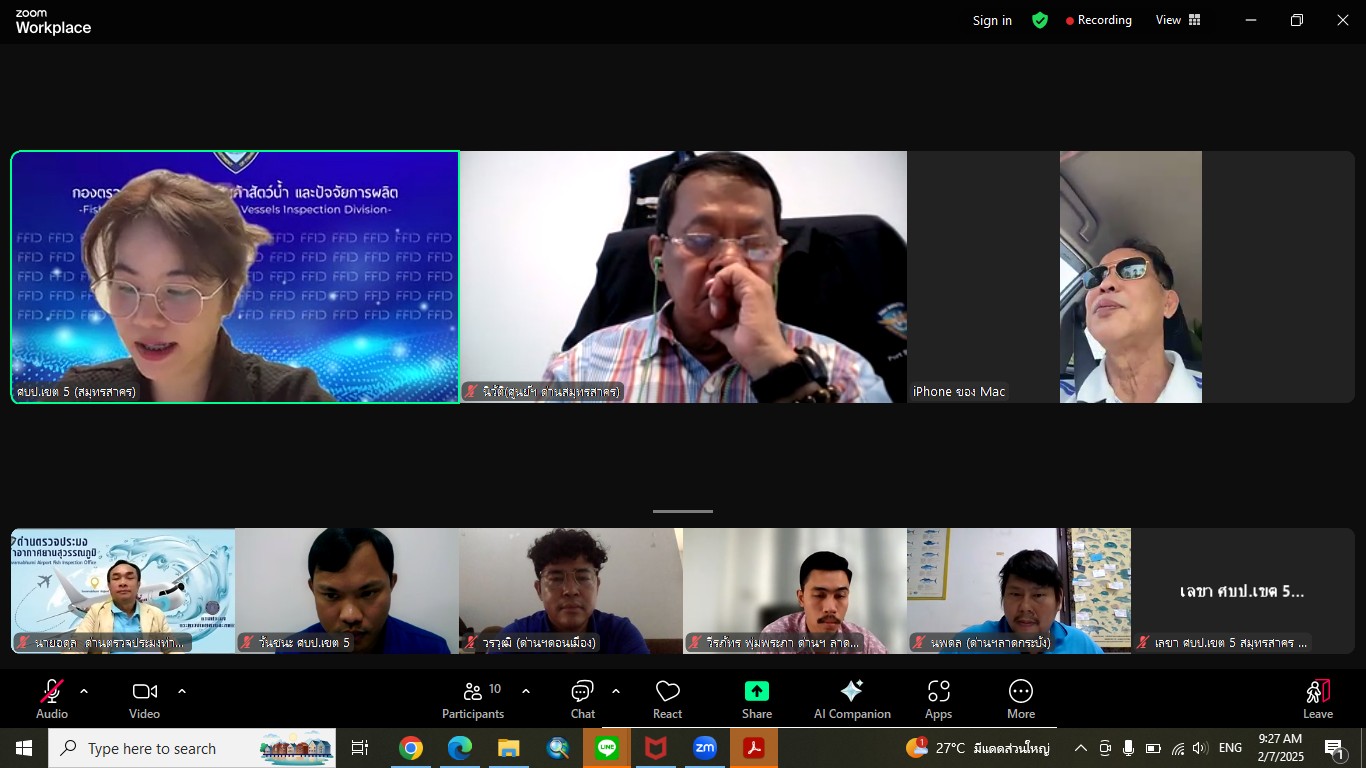Open the Participants panel
The width and height of the screenshot is (1366, 768).
point(473,699)
